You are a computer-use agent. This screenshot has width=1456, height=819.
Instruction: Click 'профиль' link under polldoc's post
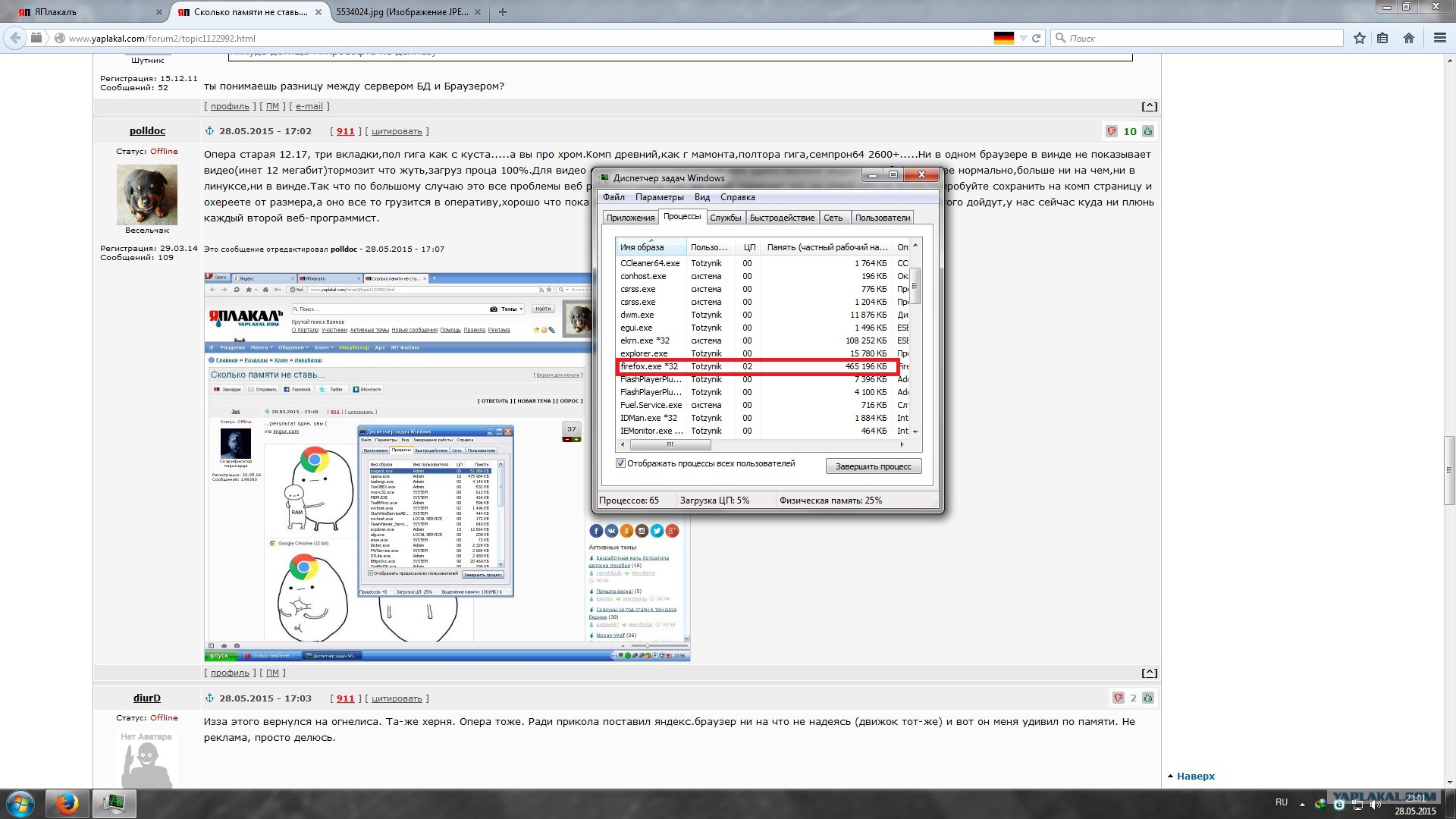[230, 673]
